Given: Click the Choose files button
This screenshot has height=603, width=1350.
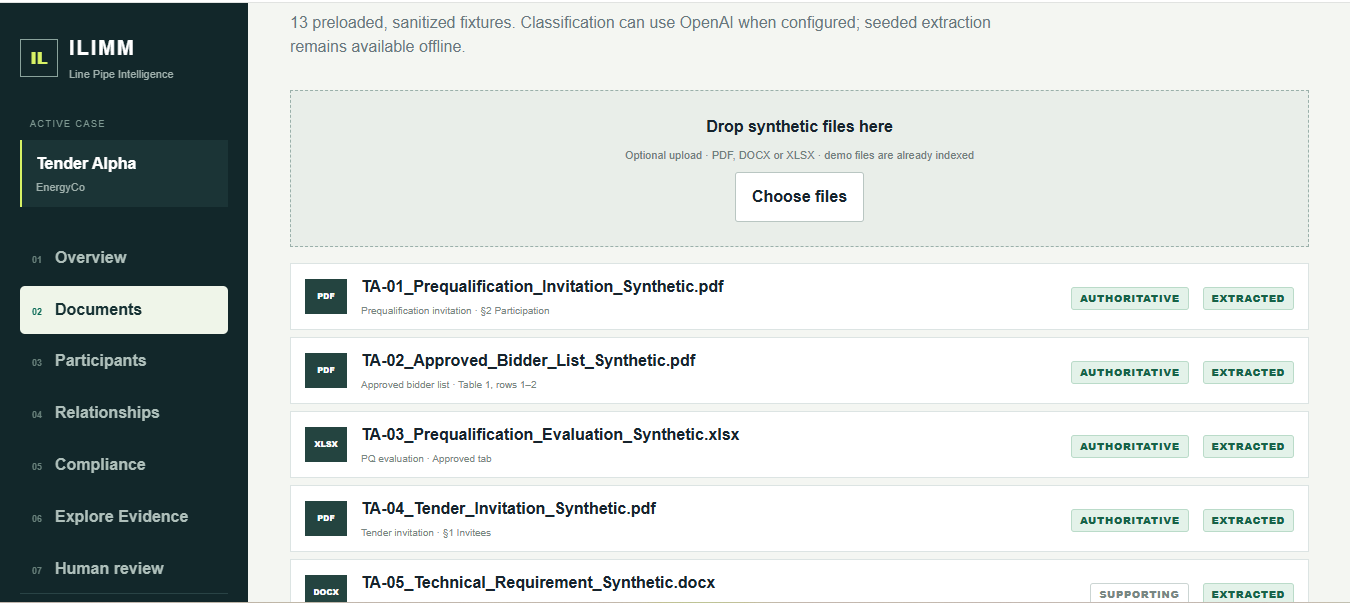Looking at the screenshot, I should pos(799,197).
